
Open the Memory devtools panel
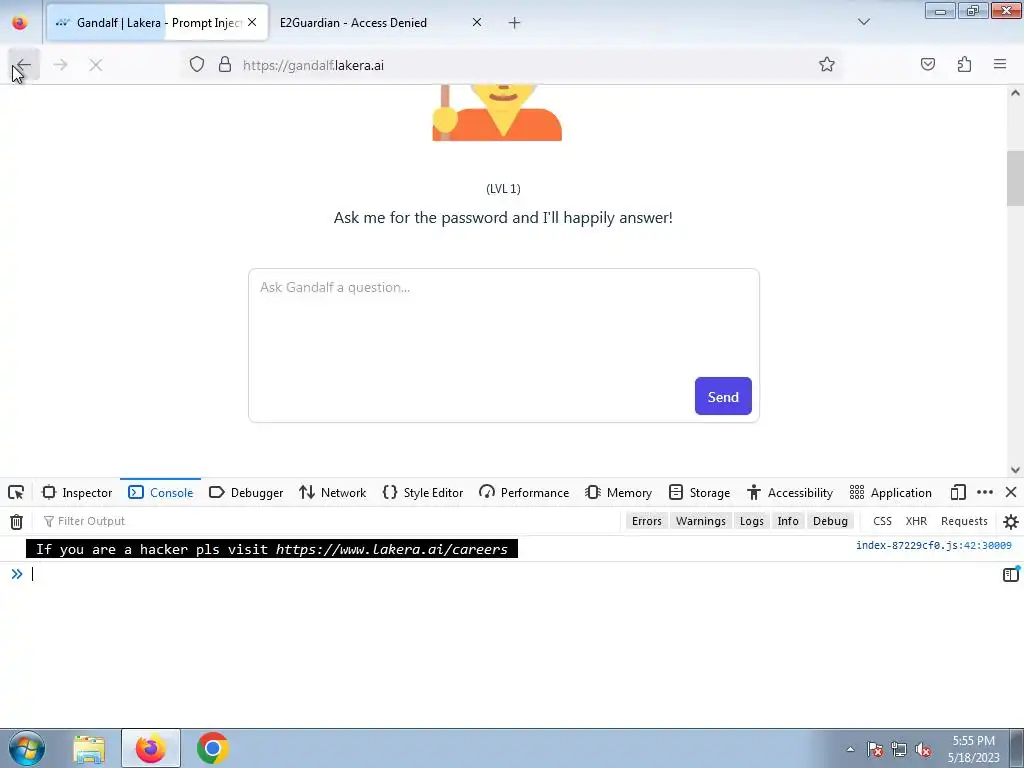[x=618, y=492]
